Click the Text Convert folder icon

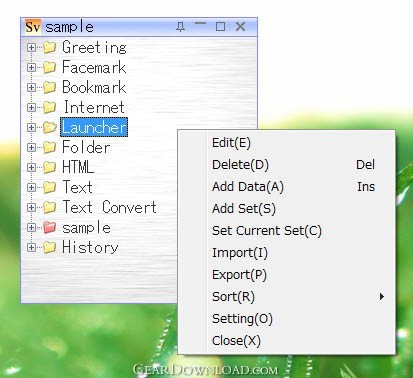[x=49, y=207]
